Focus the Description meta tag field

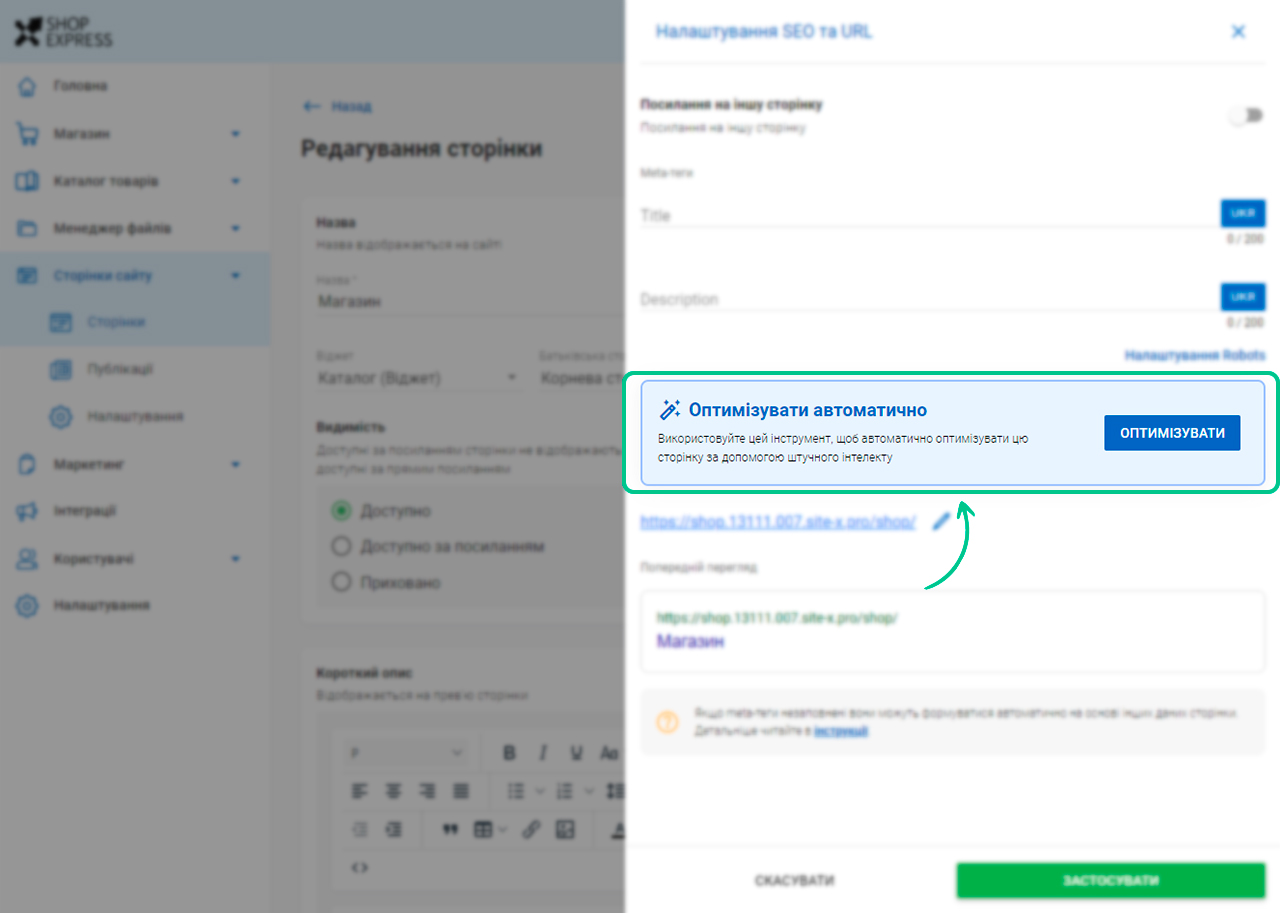click(x=929, y=299)
